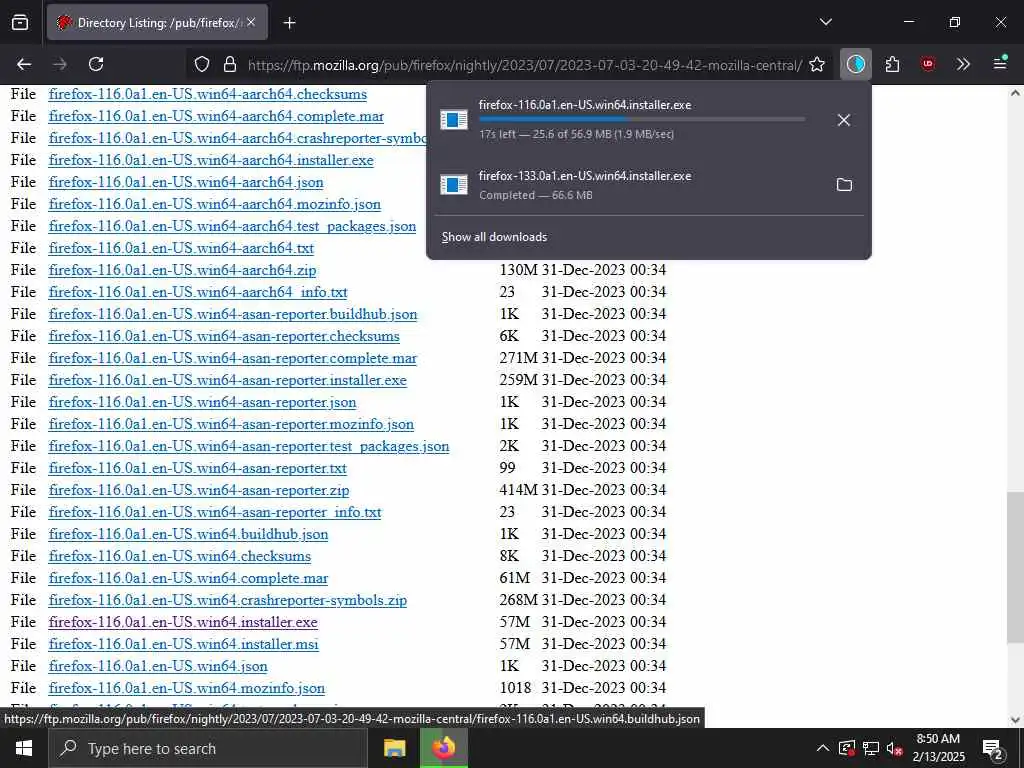
Task: Open win64-aarch64.test_packages.json link
Action: [x=232, y=226]
